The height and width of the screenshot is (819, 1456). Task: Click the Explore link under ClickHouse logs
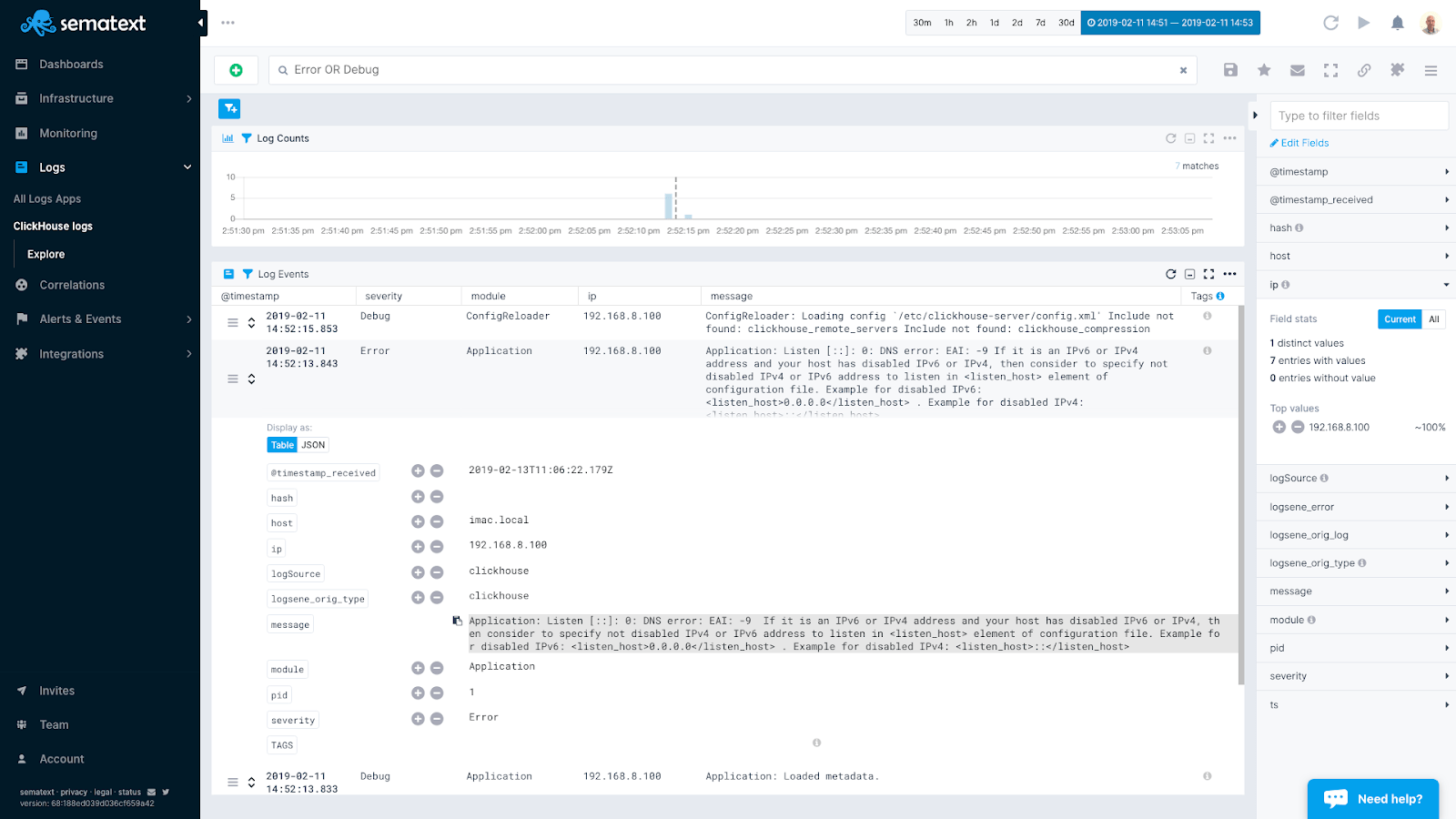pos(46,255)
